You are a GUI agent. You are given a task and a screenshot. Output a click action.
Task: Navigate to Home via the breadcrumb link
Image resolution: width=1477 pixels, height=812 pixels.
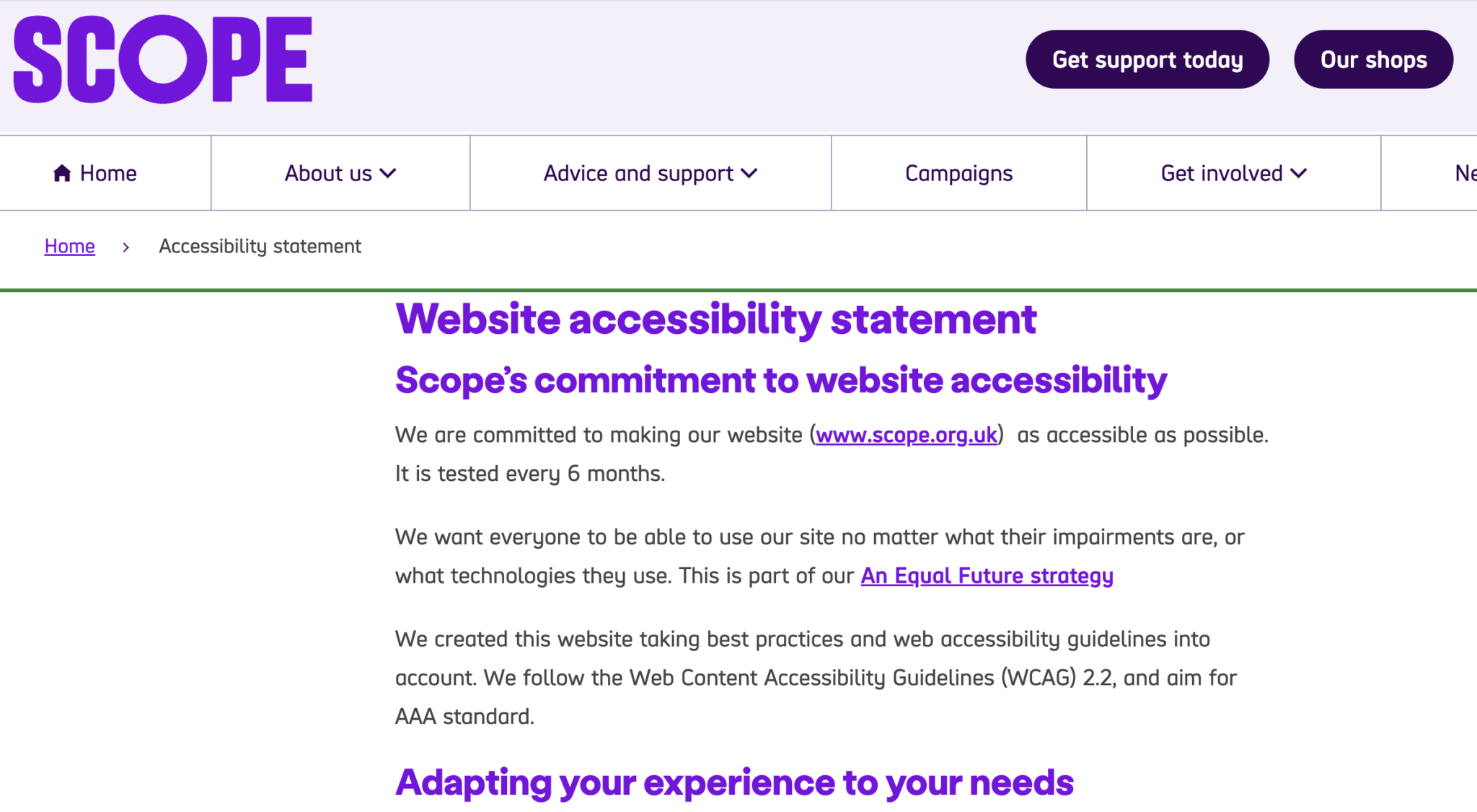point(69,246)
